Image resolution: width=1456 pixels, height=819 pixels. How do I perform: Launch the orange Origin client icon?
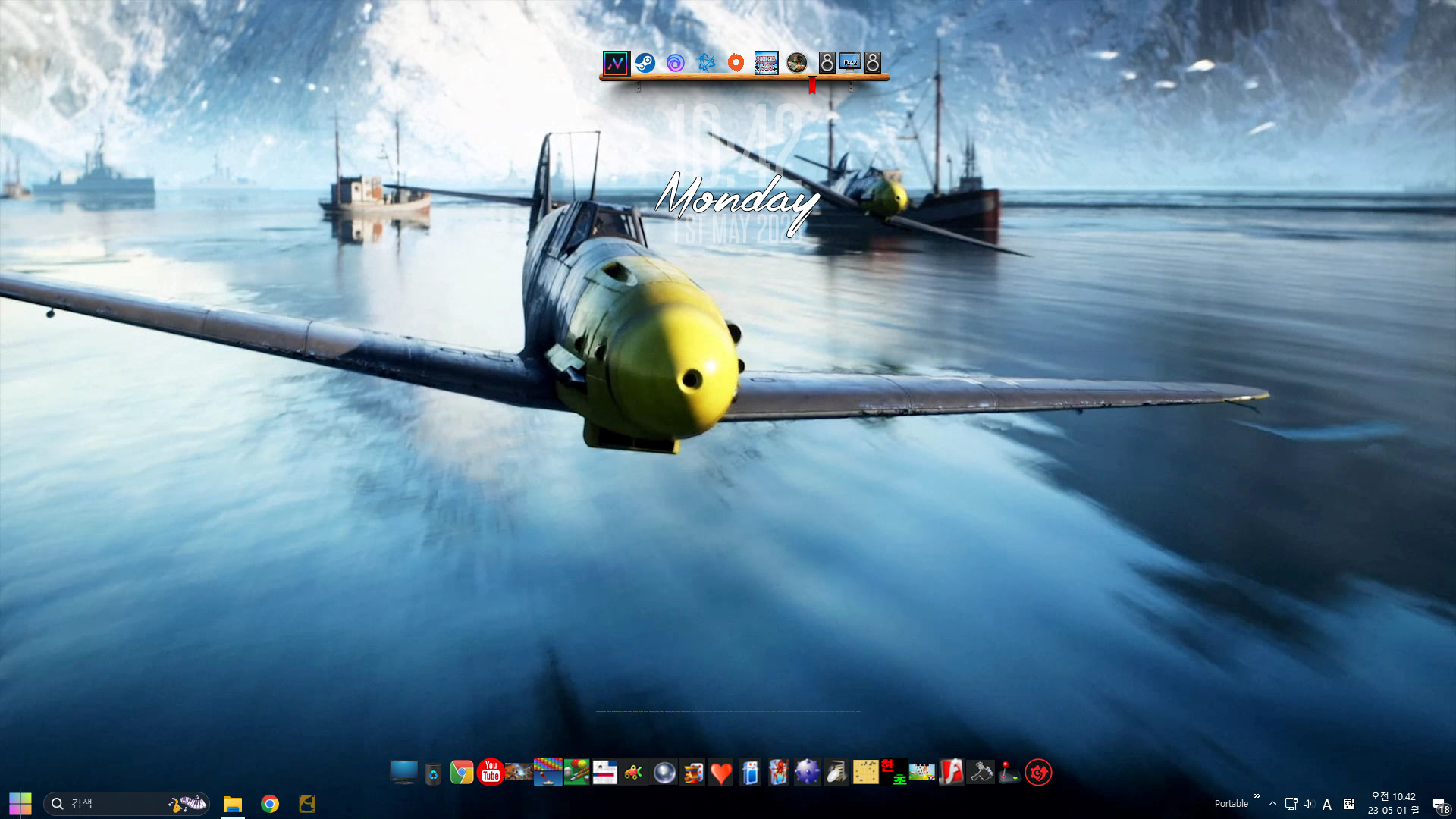pyautogui.click(x=736, y=63)
